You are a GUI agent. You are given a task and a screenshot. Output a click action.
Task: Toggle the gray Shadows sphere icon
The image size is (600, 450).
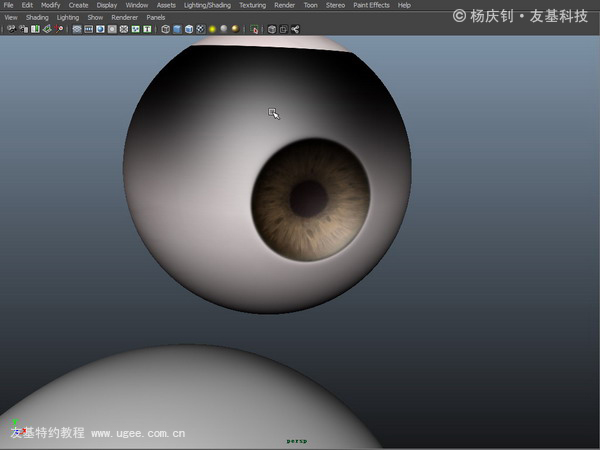point(224,29)
